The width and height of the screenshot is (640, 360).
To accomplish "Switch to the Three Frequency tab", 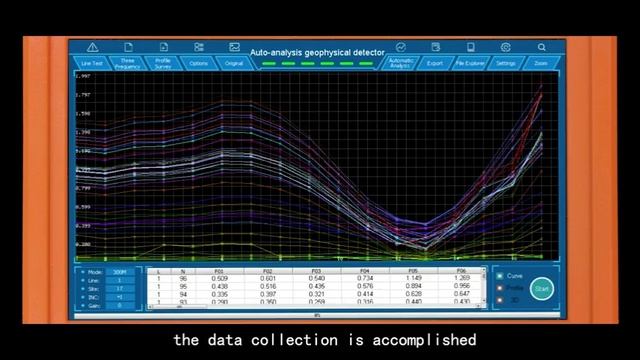I will click(127, 63).
